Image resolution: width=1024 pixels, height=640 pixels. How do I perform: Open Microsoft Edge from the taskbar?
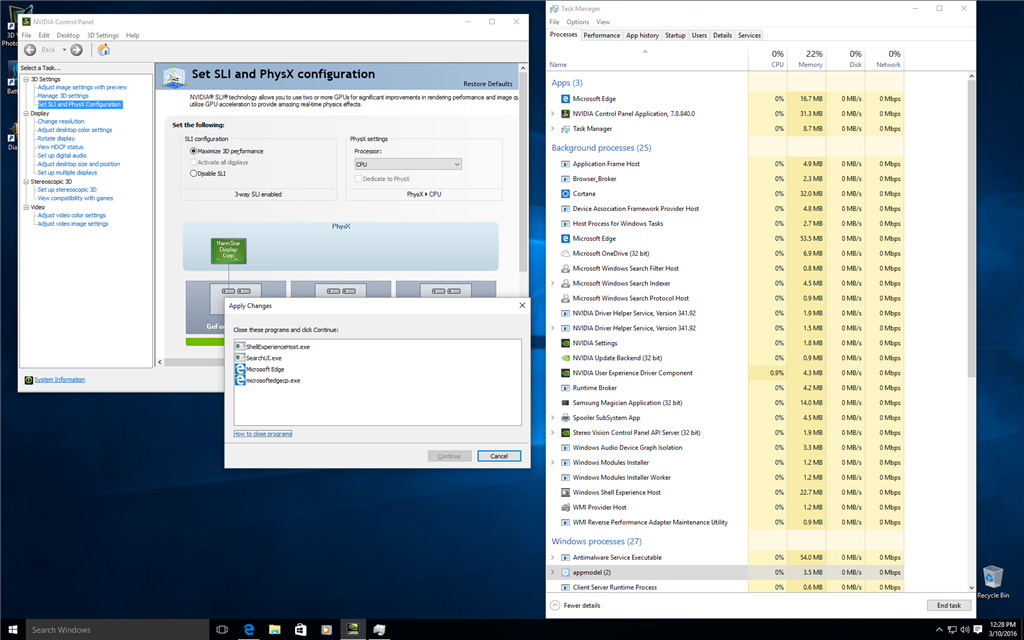point(249,630)
